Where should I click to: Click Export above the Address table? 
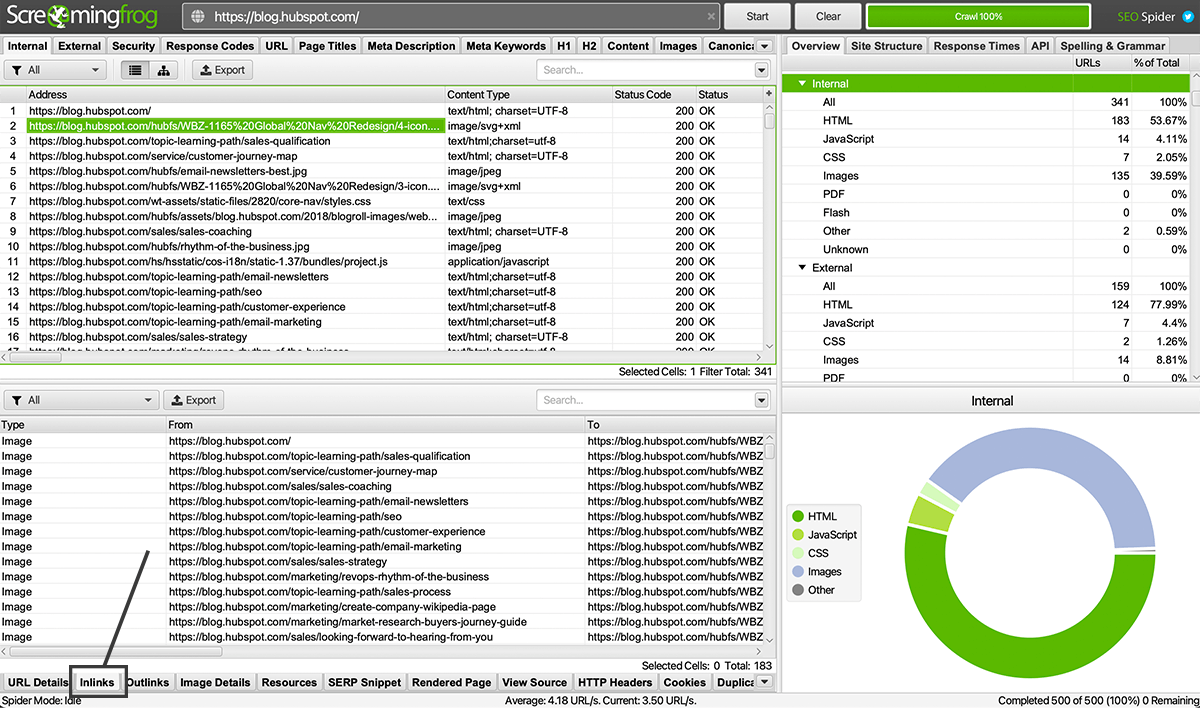[x=221, y=70]
